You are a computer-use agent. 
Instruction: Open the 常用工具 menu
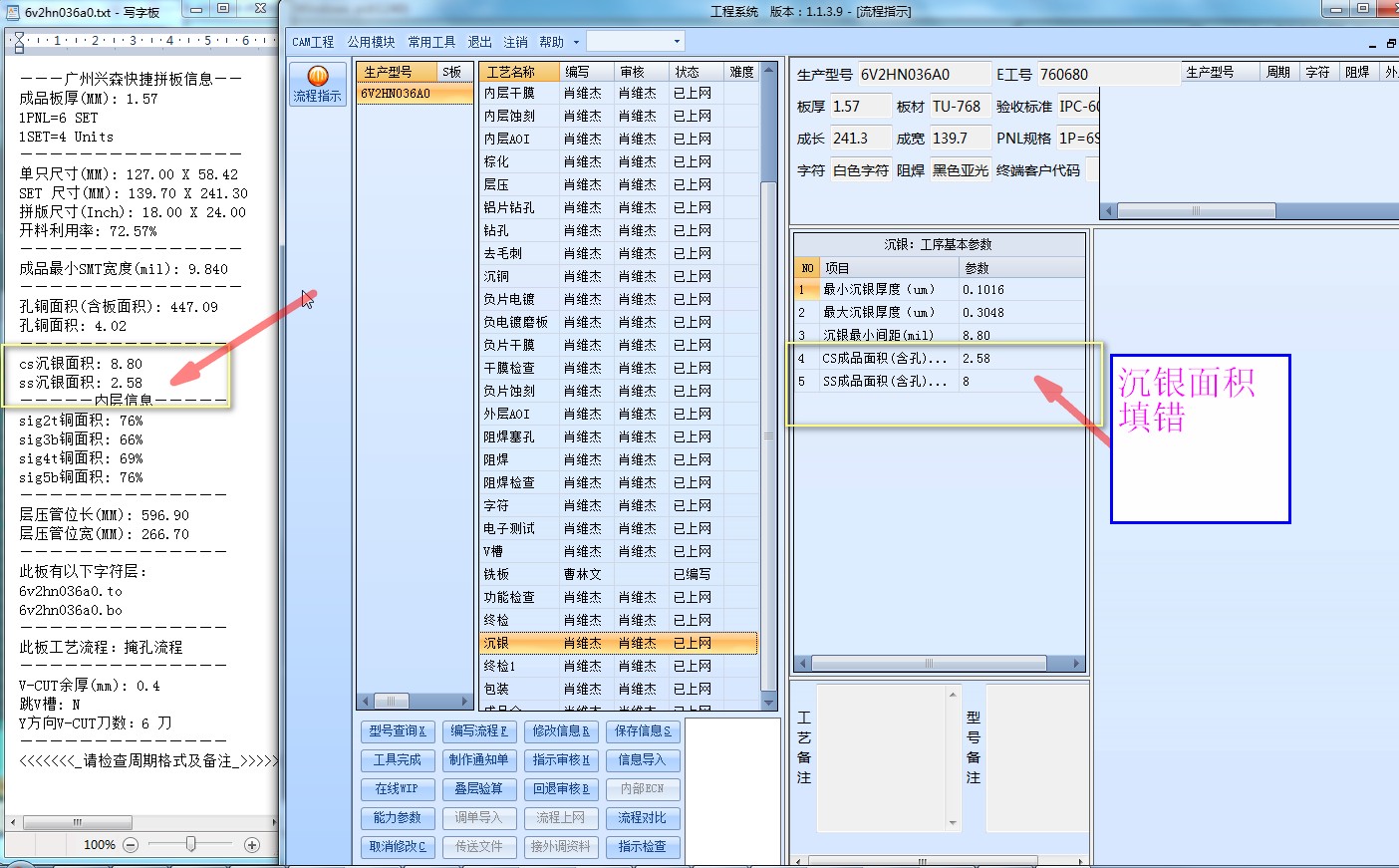(x=431, y=42)
